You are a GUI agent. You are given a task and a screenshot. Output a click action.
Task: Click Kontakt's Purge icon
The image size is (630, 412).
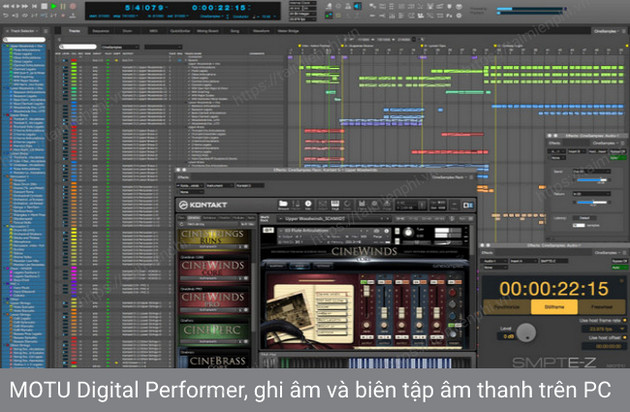pyautogui.click(x=387, y=205)
